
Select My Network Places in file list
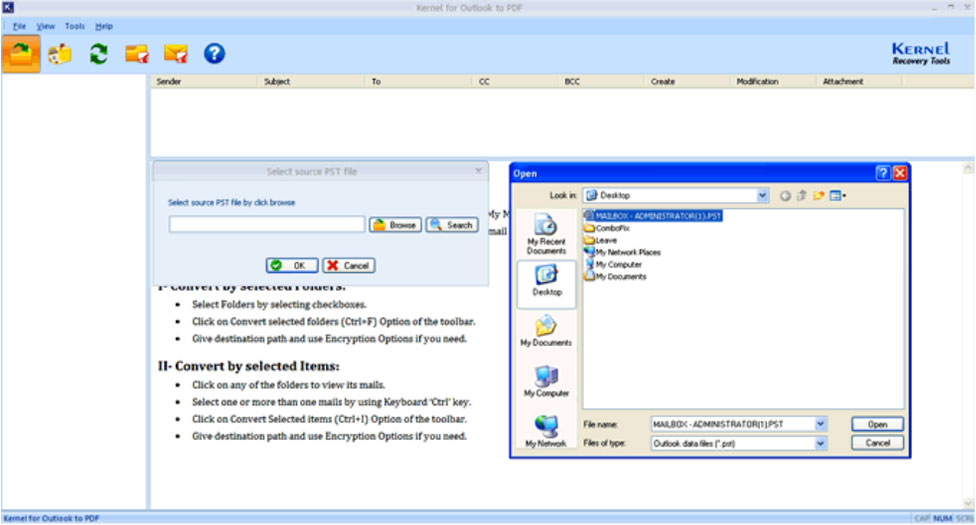click(x=622, y=252)
